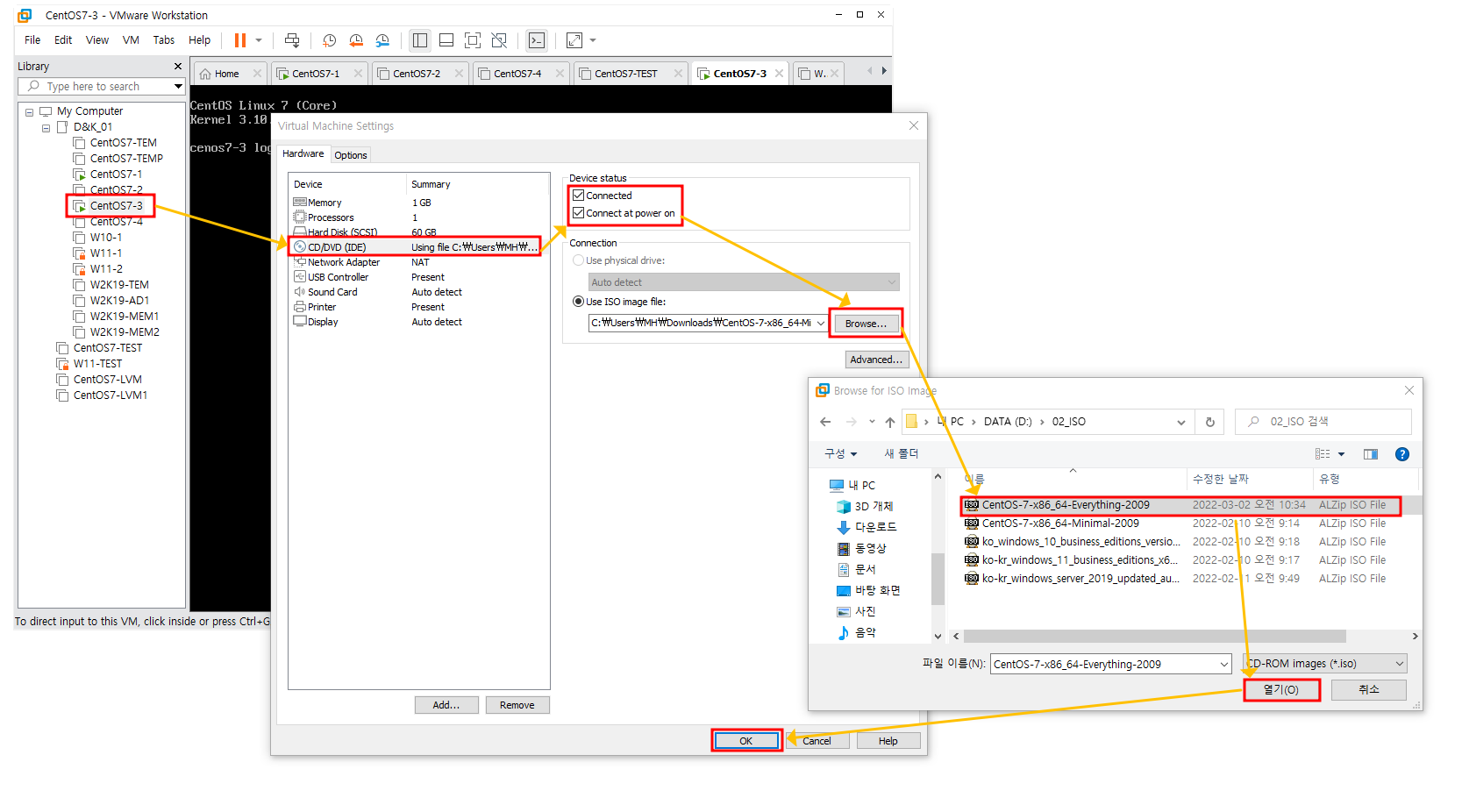Click the 02_ISO 검색 search box

1323,422
